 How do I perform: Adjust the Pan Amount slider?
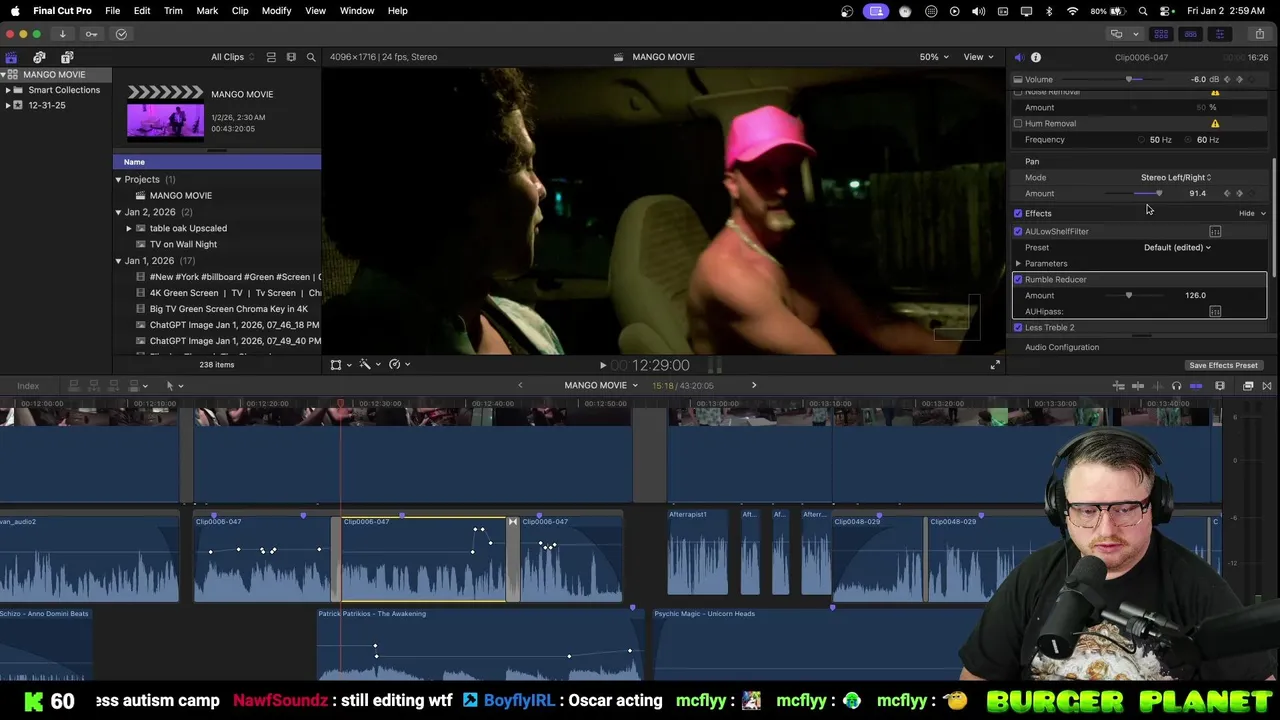(x=1159, y=193)
